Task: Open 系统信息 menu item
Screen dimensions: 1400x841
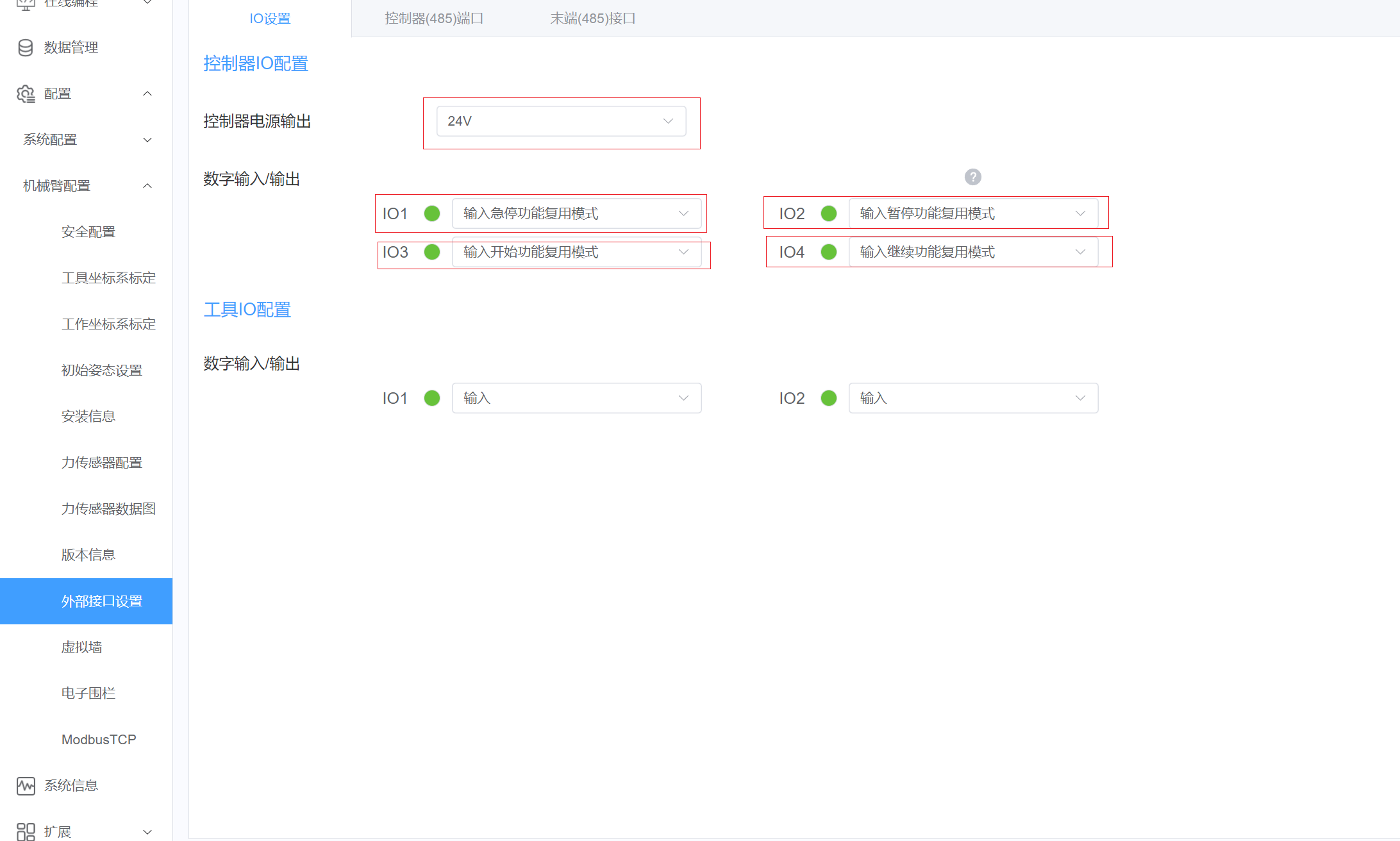Action: pos(86,785)
